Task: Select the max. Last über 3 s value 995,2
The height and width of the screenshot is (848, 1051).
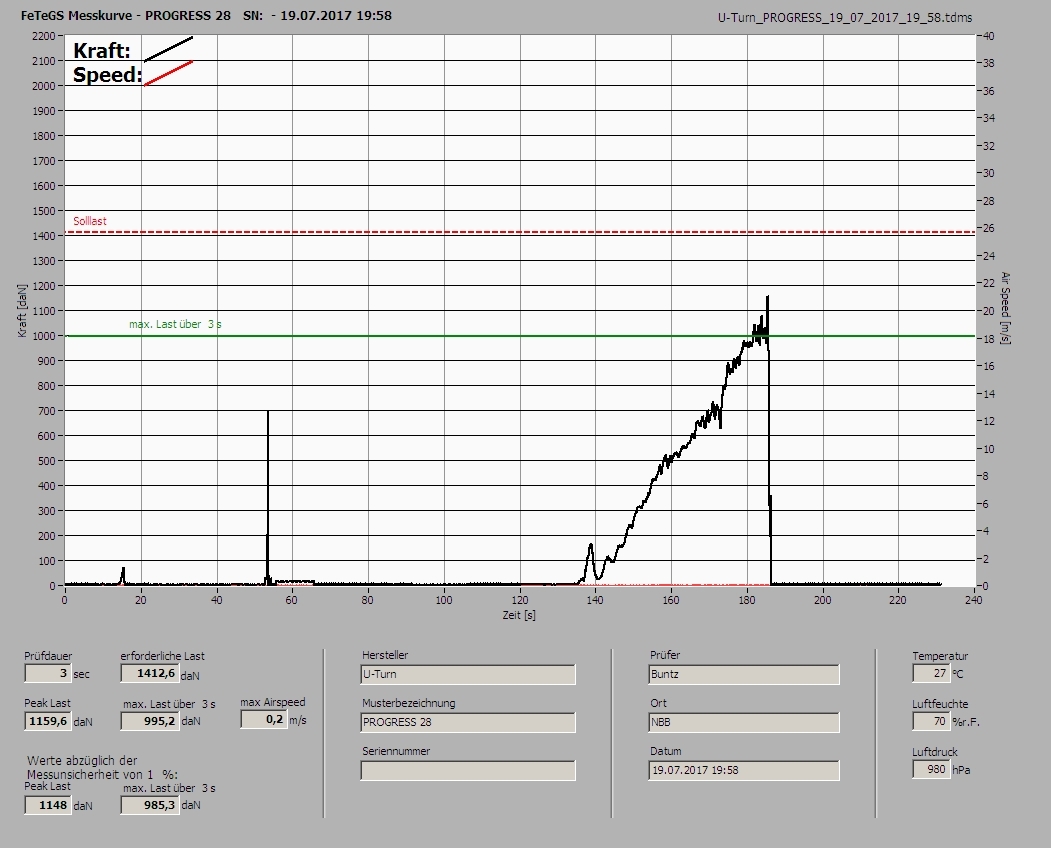Action: pyautogui.click(x=149, y=721)
